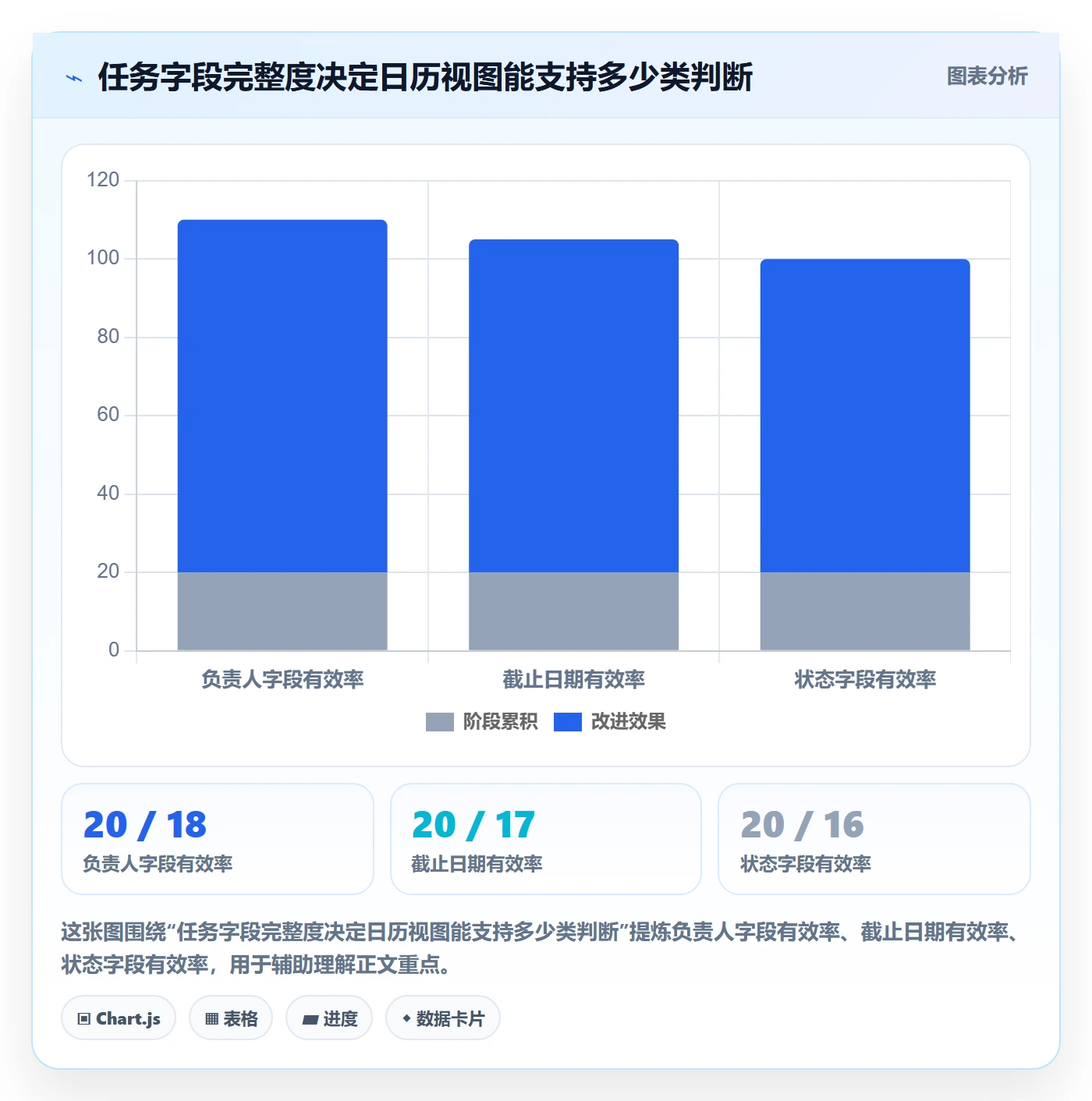Click the 状态字段有效率 x-axis label
Screen dimensions: 1092x1101
click(x=865, y=680)
